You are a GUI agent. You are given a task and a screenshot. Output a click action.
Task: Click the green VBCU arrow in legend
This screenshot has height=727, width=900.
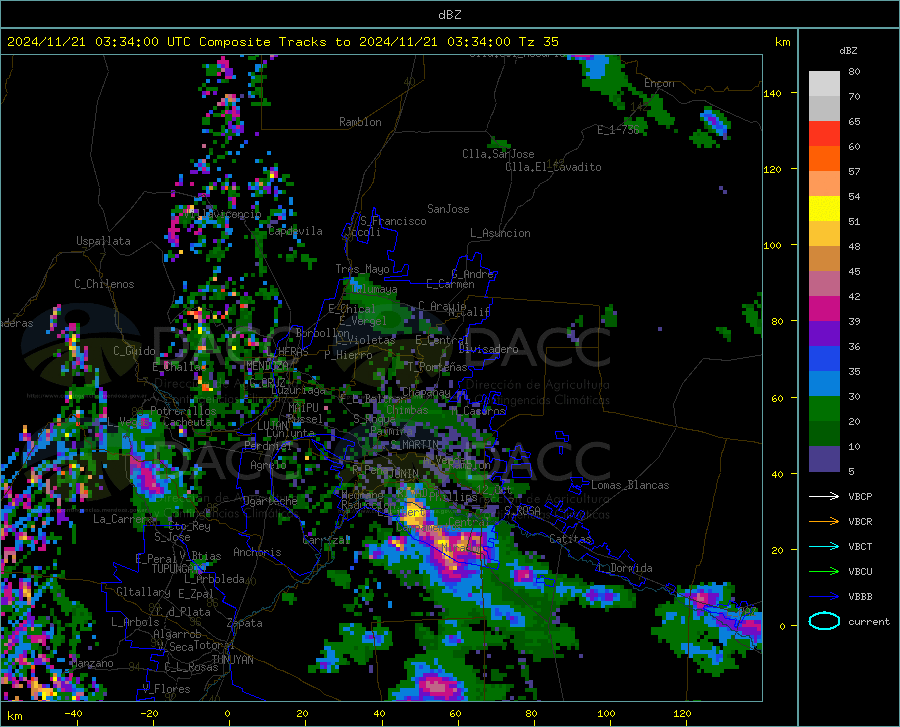[x=824, y=572]
